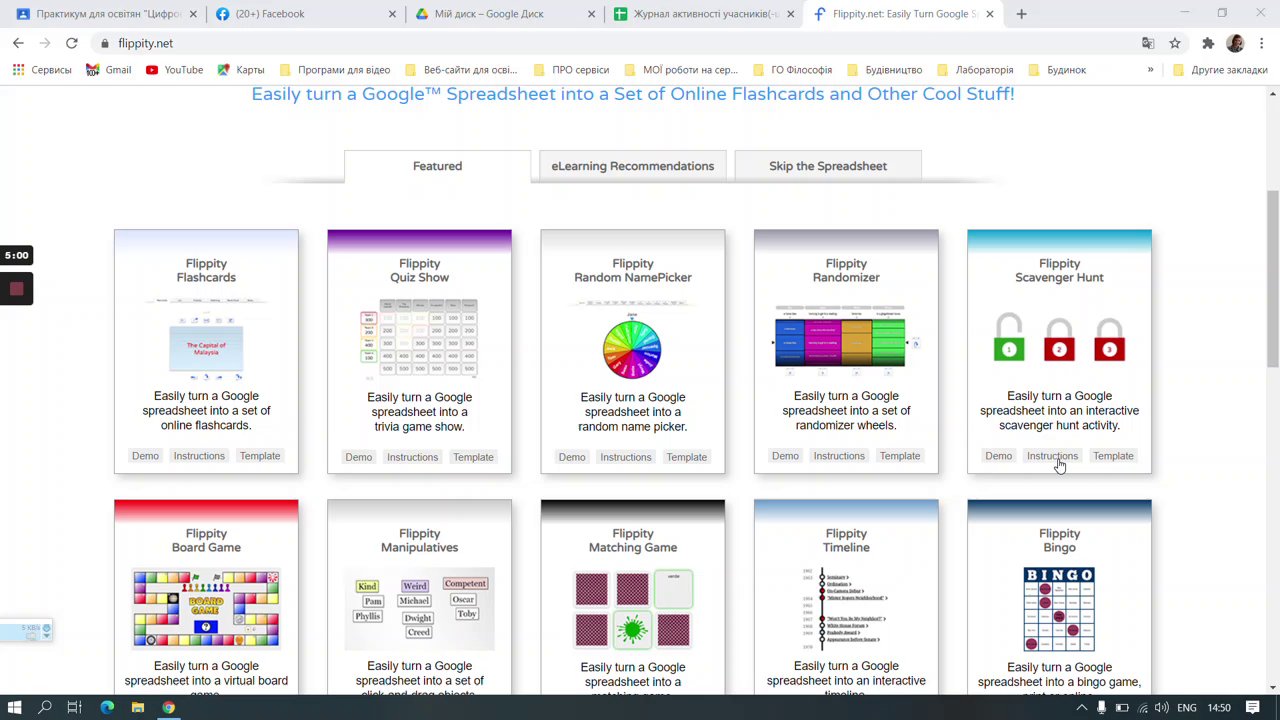Show hidden system tray icons
Viewport: 1280px width, 720px height.
pyautogui.click(x=1081, y=707)
